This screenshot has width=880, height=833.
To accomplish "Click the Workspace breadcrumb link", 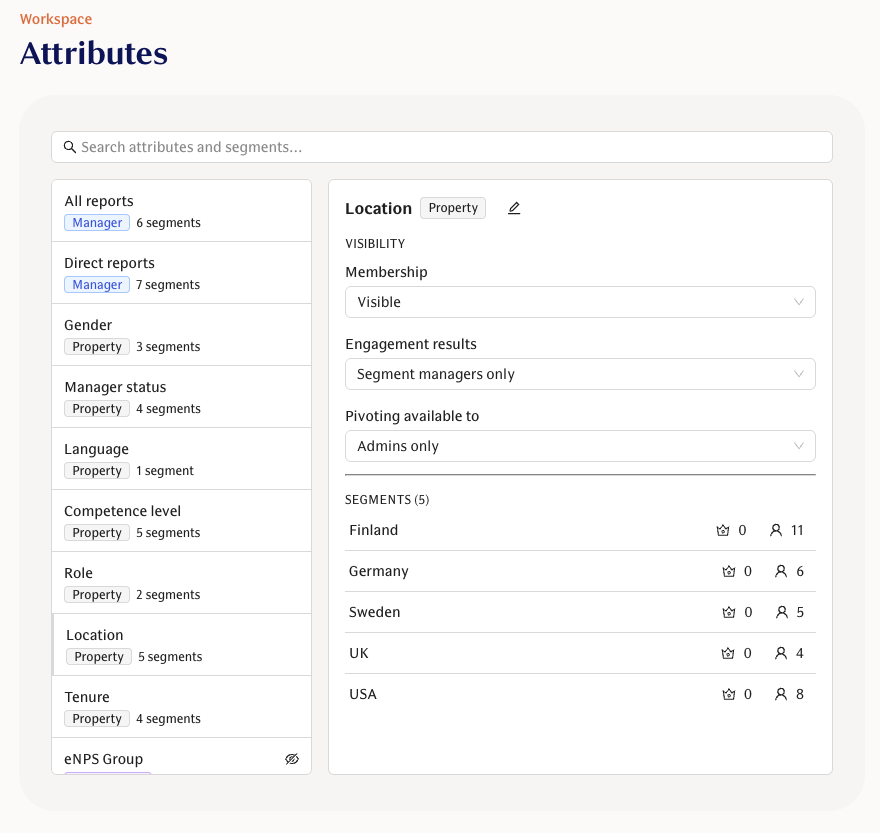I will [56, 19].
